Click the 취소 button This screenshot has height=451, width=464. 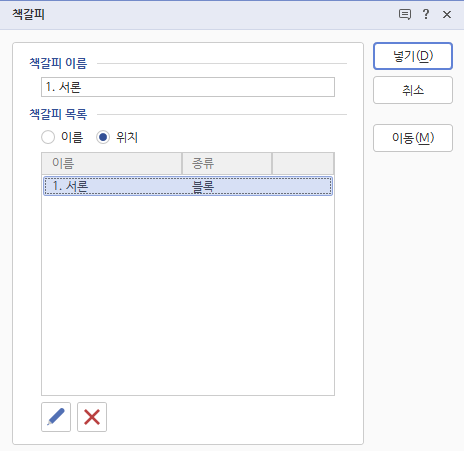coord(413,90)
